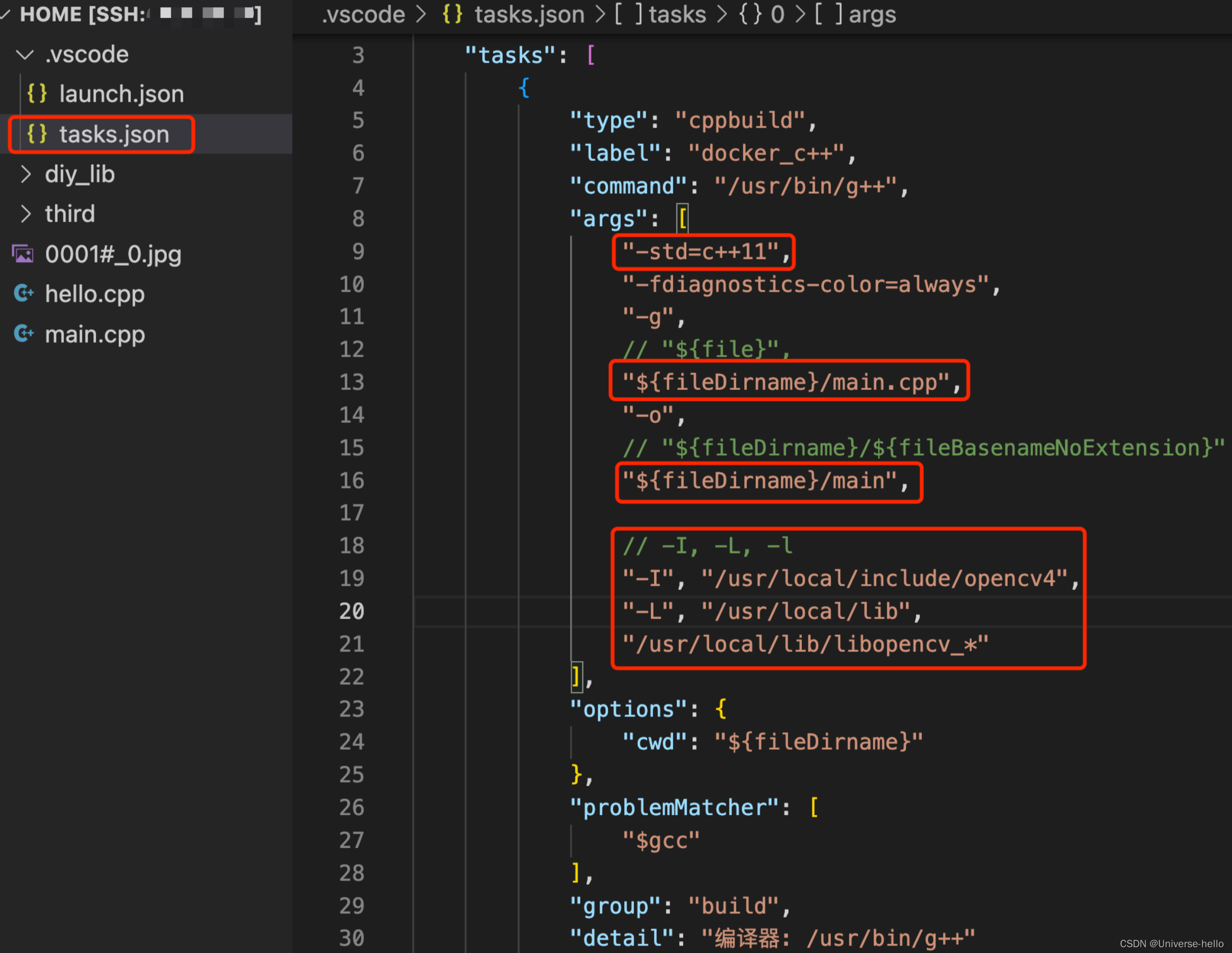The height and width of the screenshot is (953, 1232).
Task: Place cursor on the "-std=c++11" argument
Action: [700, 252]
